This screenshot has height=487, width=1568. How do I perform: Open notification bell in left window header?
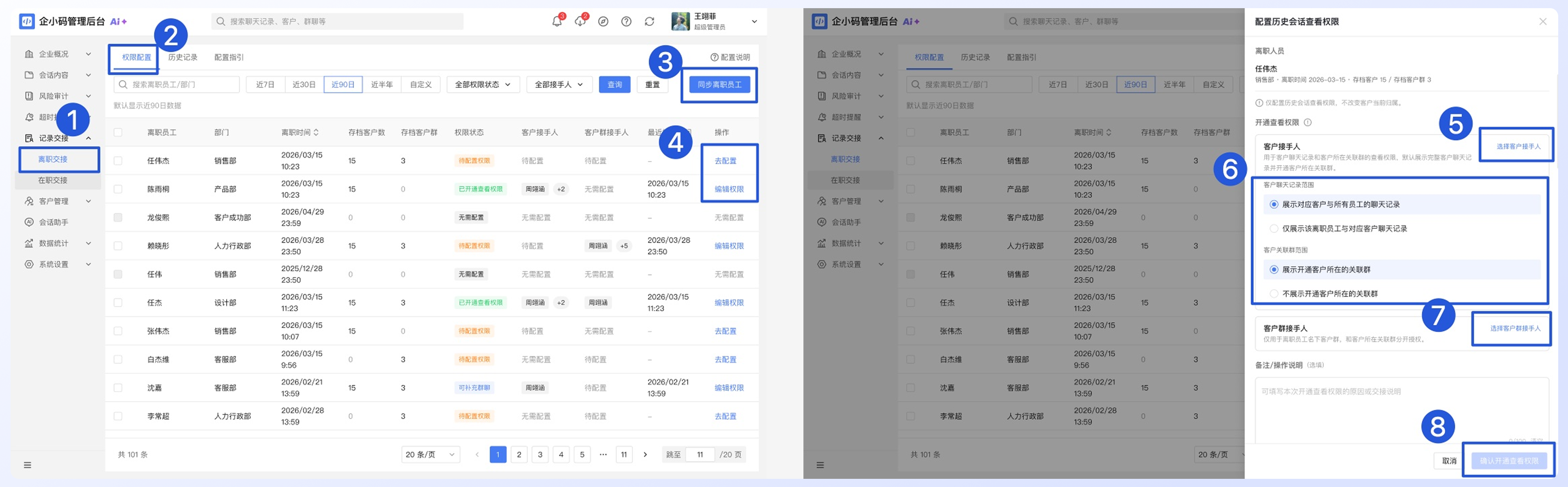(556, 21)
